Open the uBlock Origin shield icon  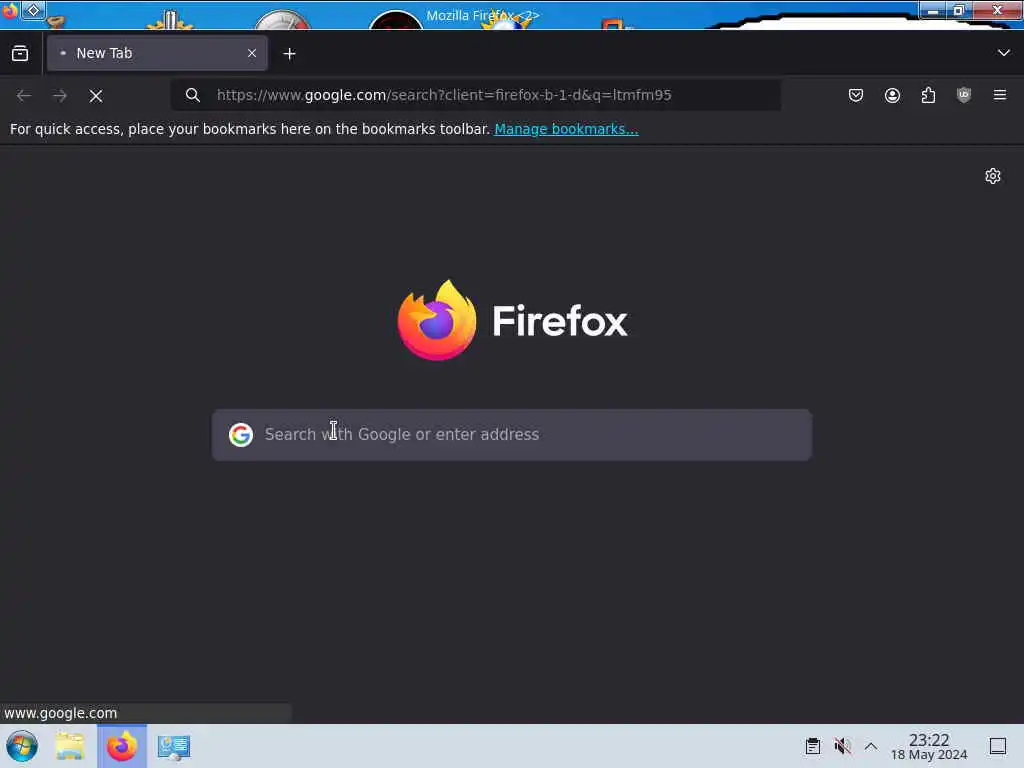point(964,95)
